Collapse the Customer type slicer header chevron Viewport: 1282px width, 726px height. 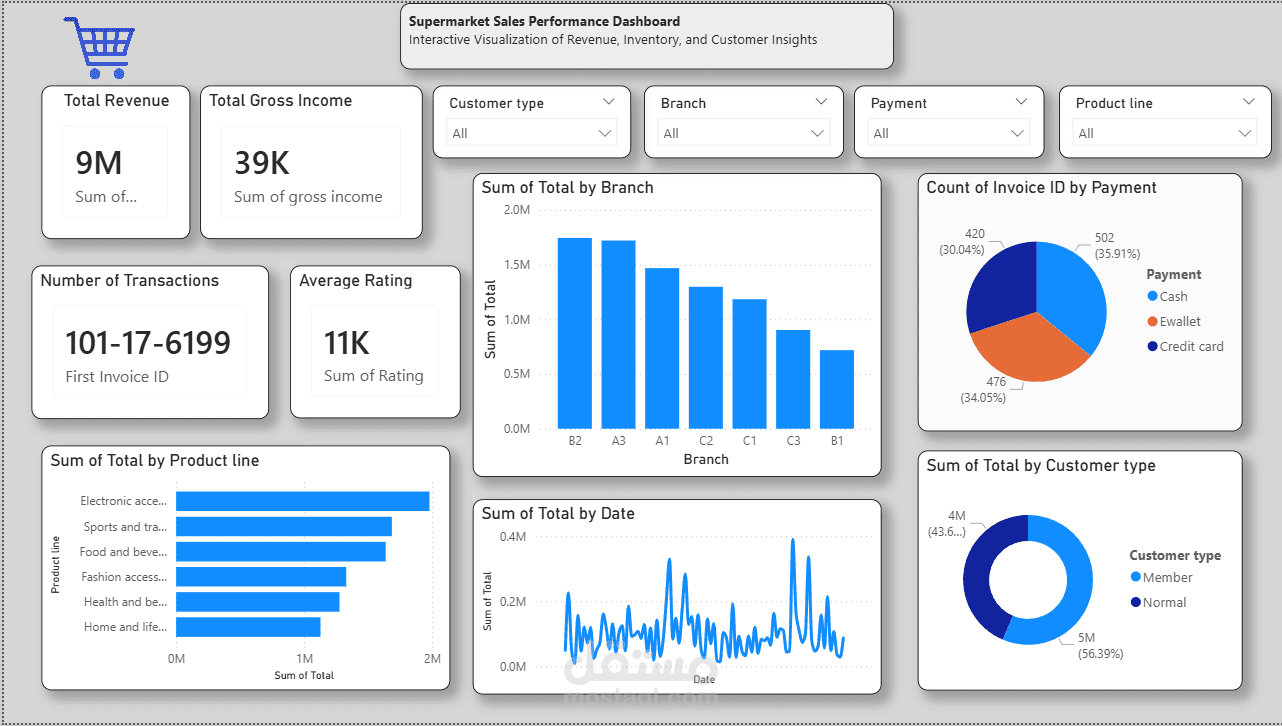(x=610, y=101)
